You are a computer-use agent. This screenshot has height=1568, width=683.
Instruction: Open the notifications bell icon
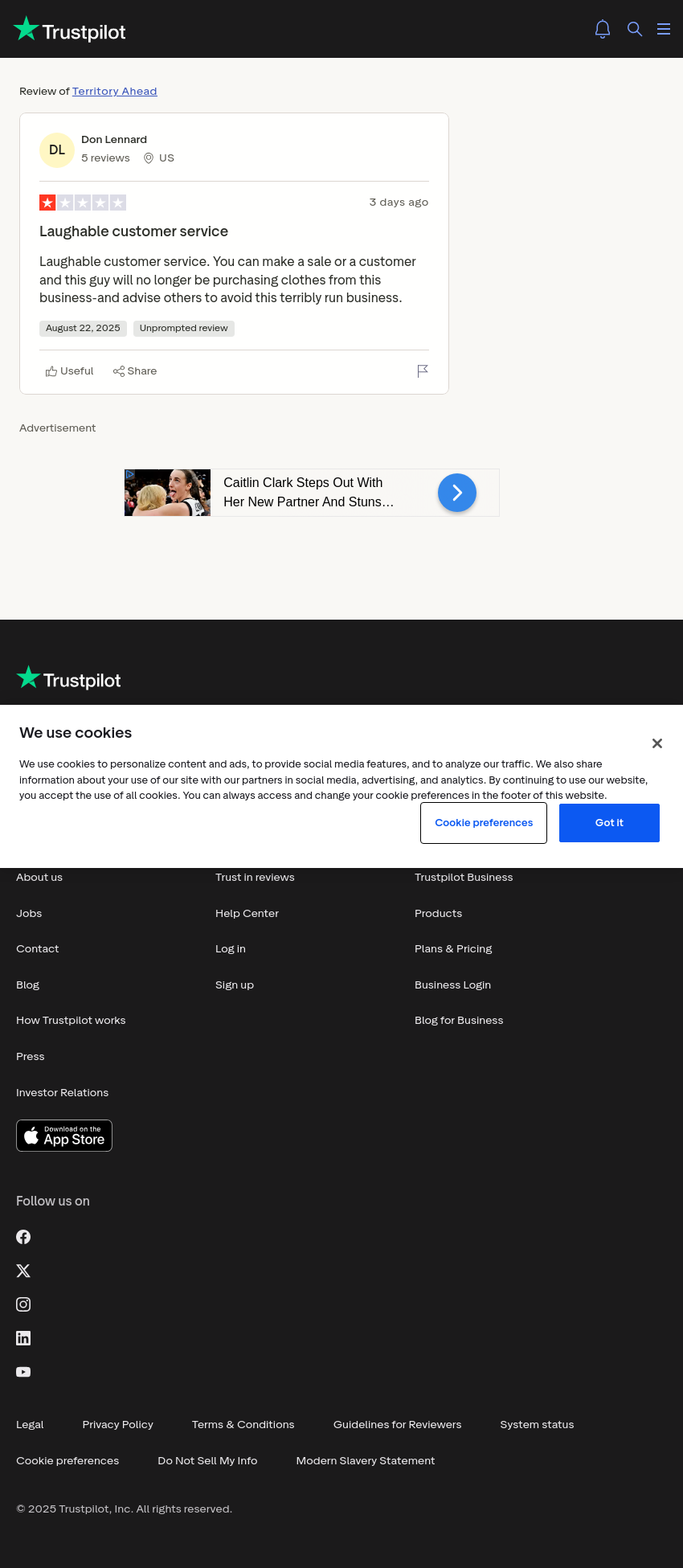[603, 29]
